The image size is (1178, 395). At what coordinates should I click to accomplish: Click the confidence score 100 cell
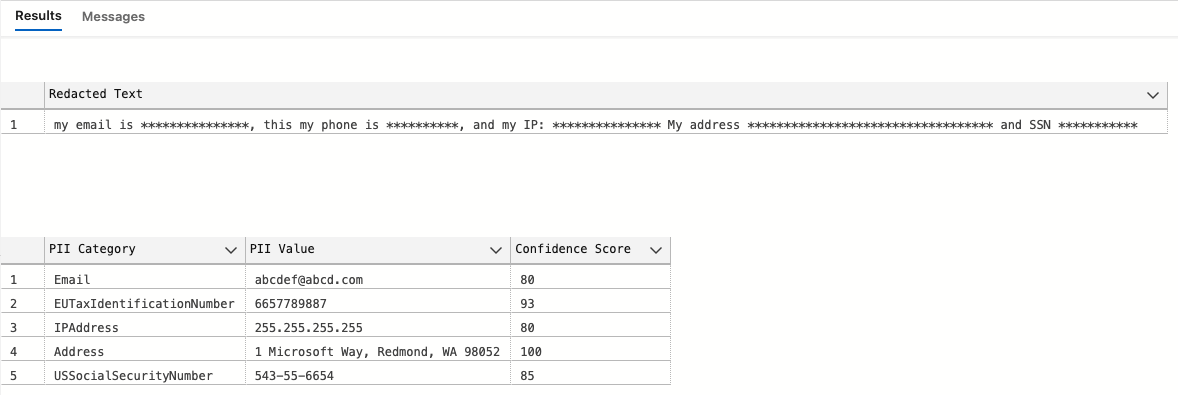coord(591,351)
